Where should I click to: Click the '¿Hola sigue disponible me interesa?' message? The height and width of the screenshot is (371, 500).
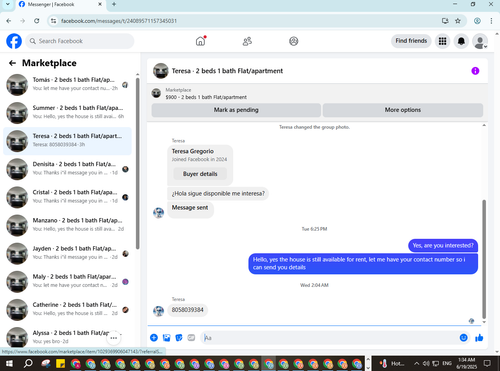tap(218, 194)
